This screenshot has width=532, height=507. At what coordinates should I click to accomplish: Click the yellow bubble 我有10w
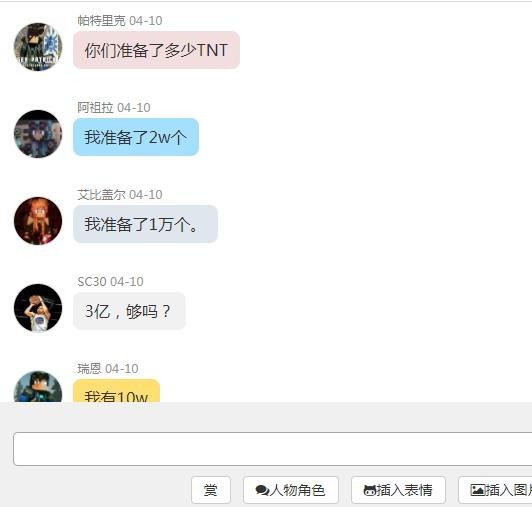[x=116, y=391]
